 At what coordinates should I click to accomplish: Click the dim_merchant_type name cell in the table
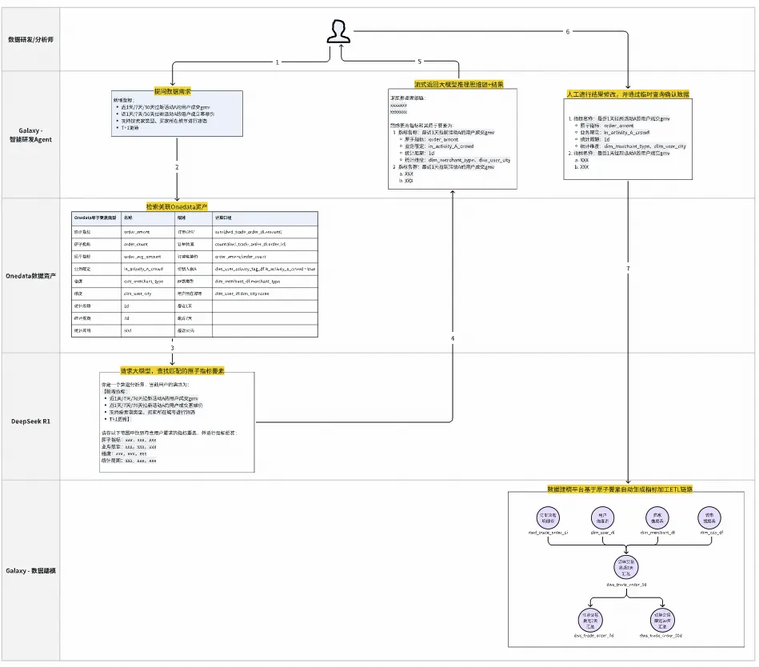[148, 281]
